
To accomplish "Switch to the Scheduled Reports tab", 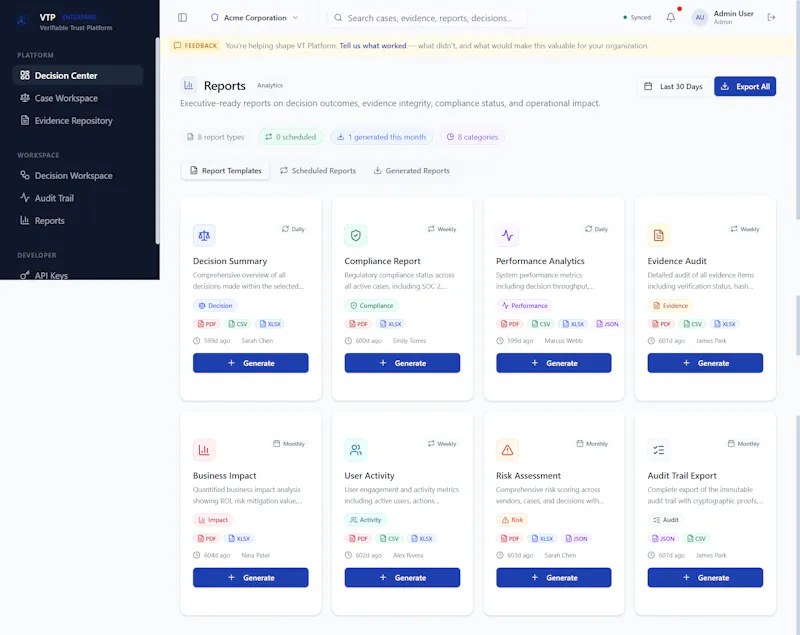I will [x=318, y=170].
